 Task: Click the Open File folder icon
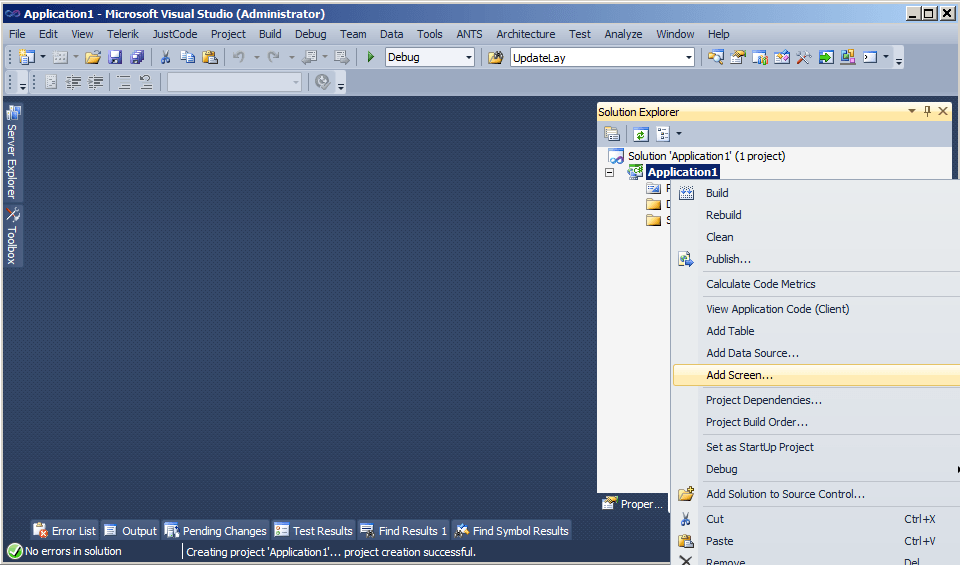point(93,58)
